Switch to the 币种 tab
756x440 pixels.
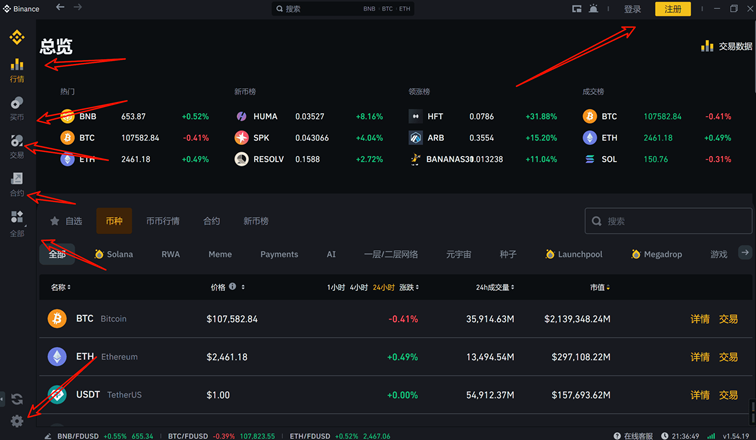coord(114,221)
